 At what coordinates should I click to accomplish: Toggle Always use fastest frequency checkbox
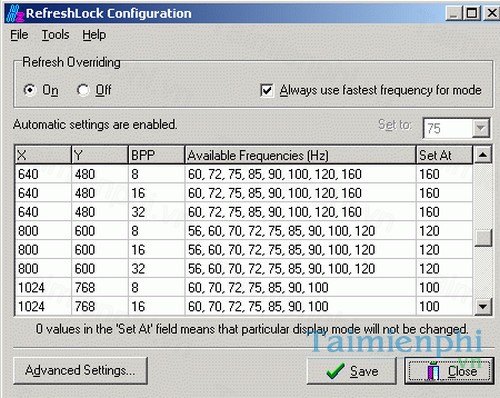267,90
